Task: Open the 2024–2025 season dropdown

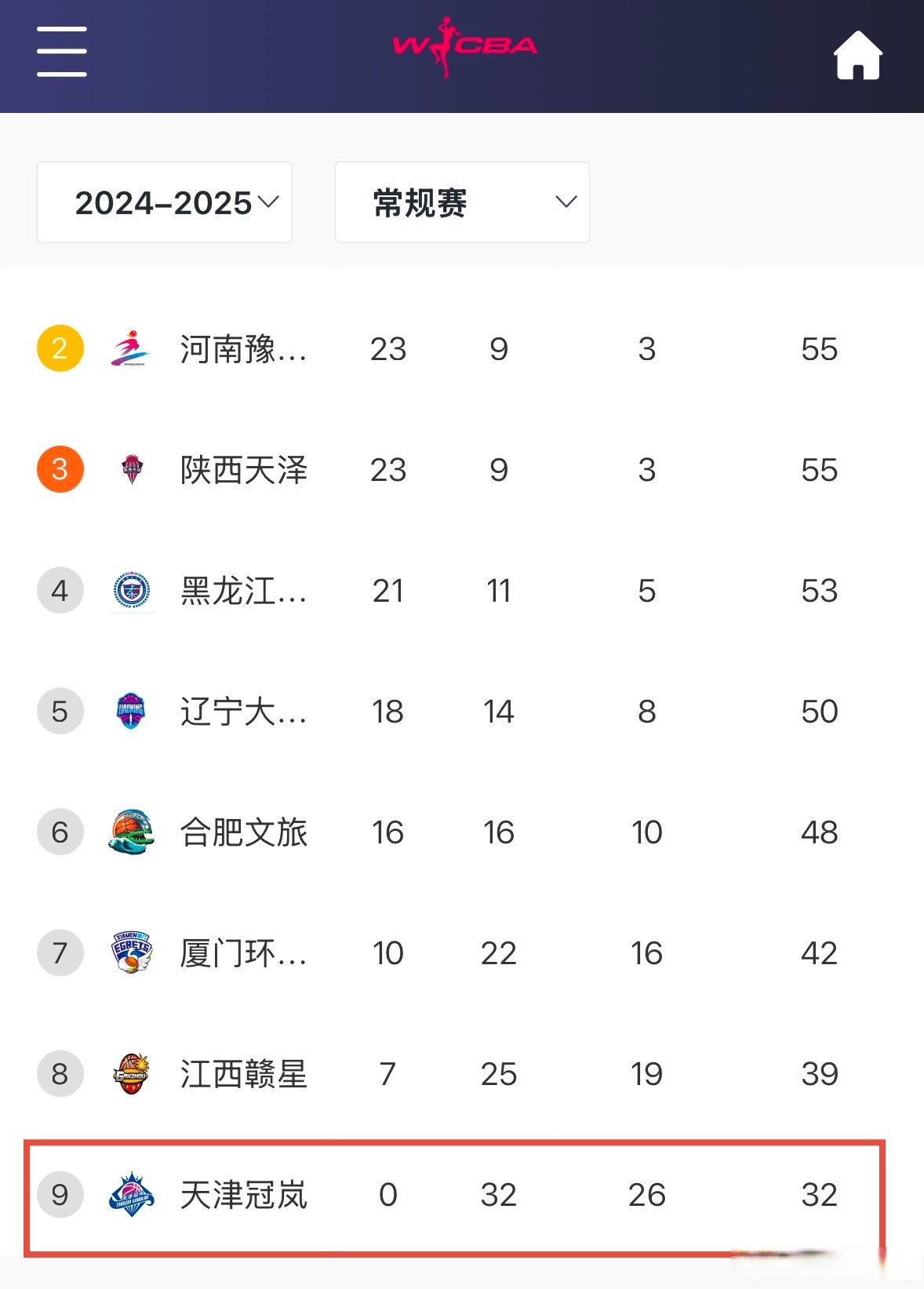Action: pyautogui.click(x=165, y=202)
